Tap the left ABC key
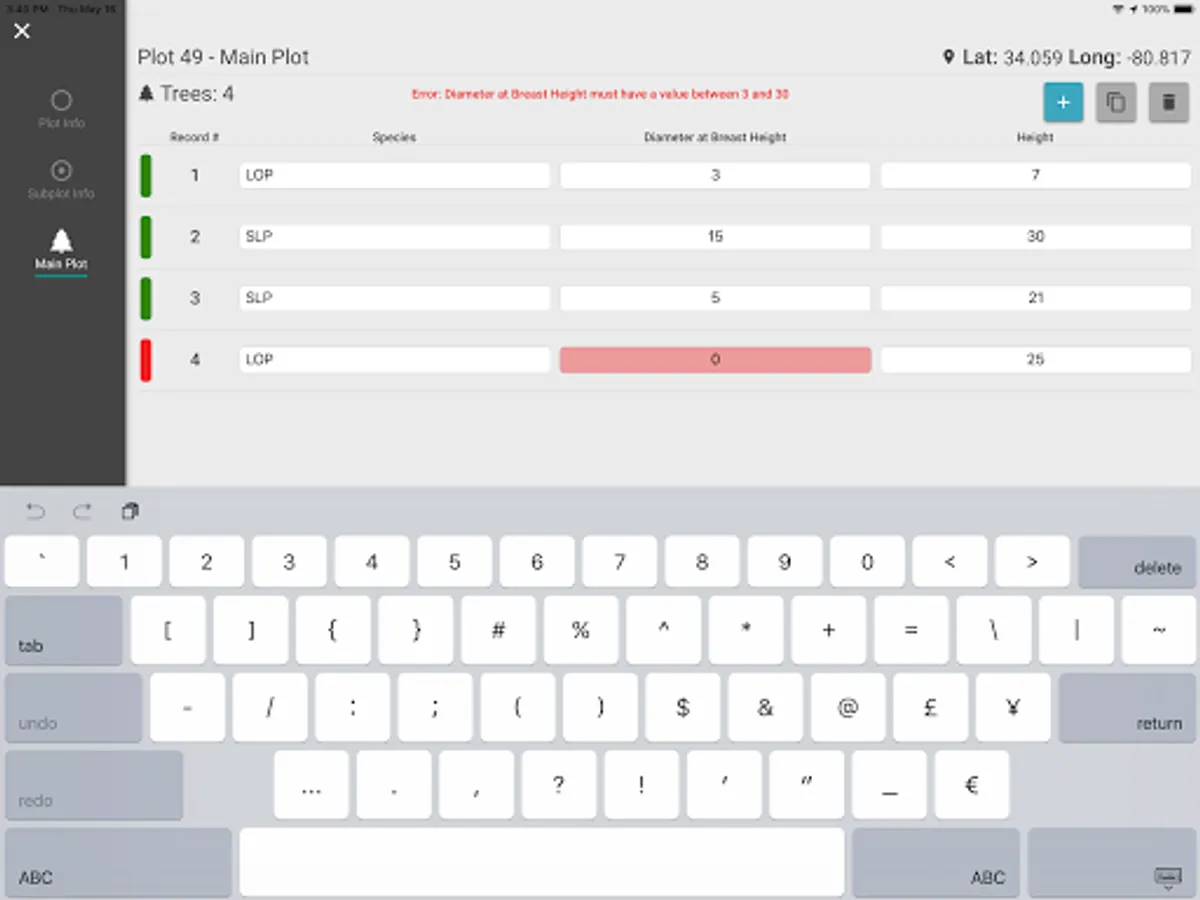 (x=119, y=862)
